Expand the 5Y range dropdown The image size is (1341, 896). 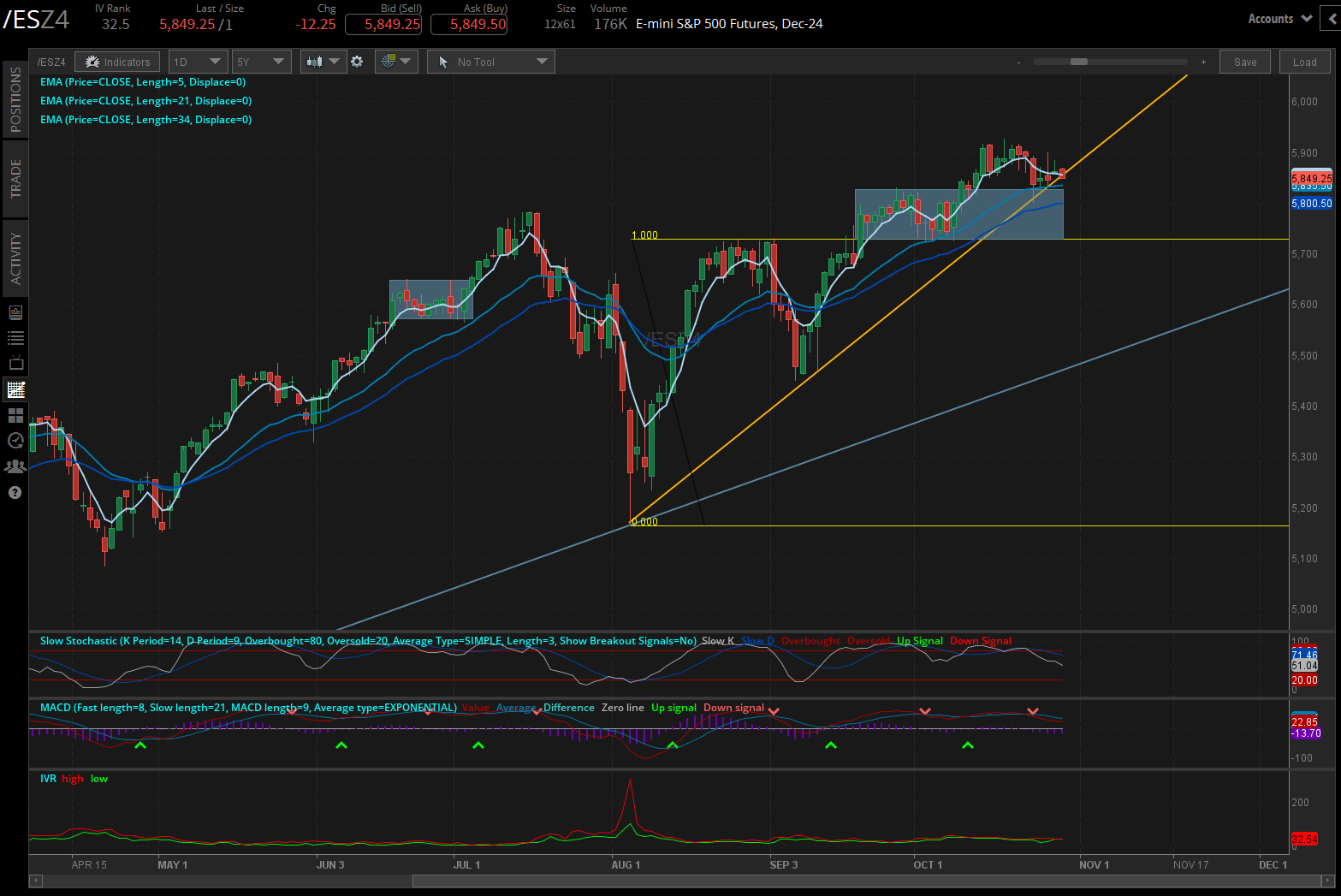click(261, 61)
